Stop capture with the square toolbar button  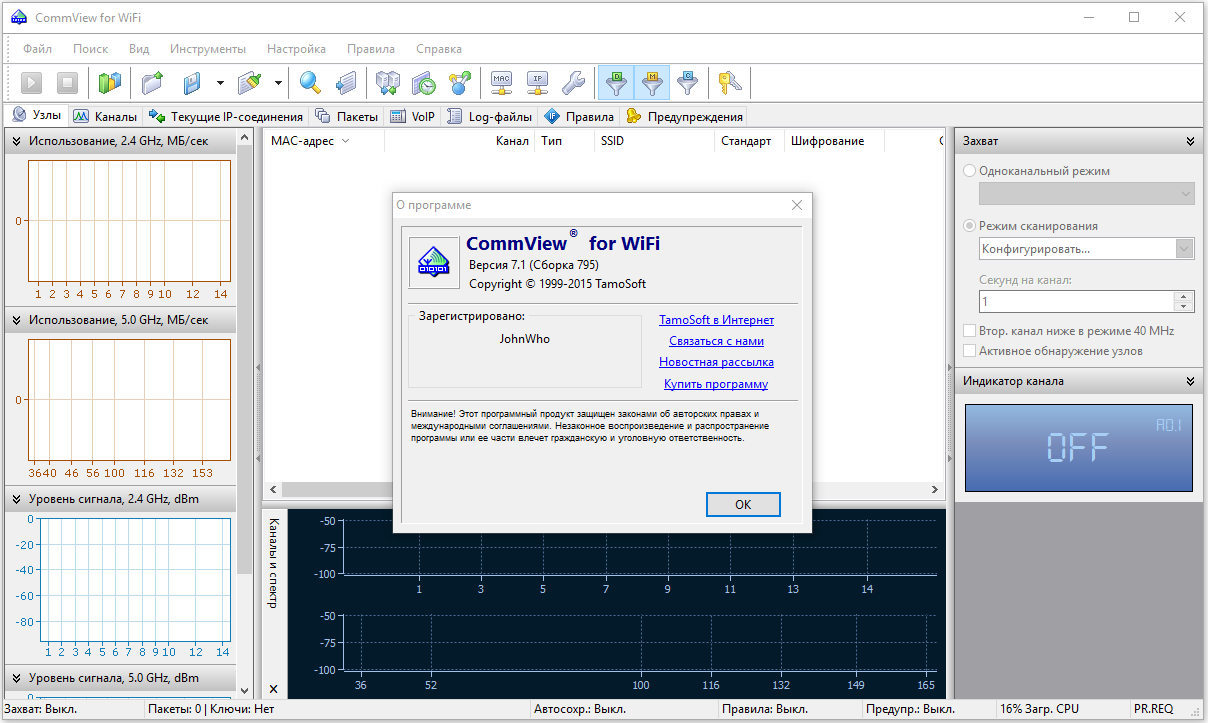pyautogui.click(x=66, y=83)
